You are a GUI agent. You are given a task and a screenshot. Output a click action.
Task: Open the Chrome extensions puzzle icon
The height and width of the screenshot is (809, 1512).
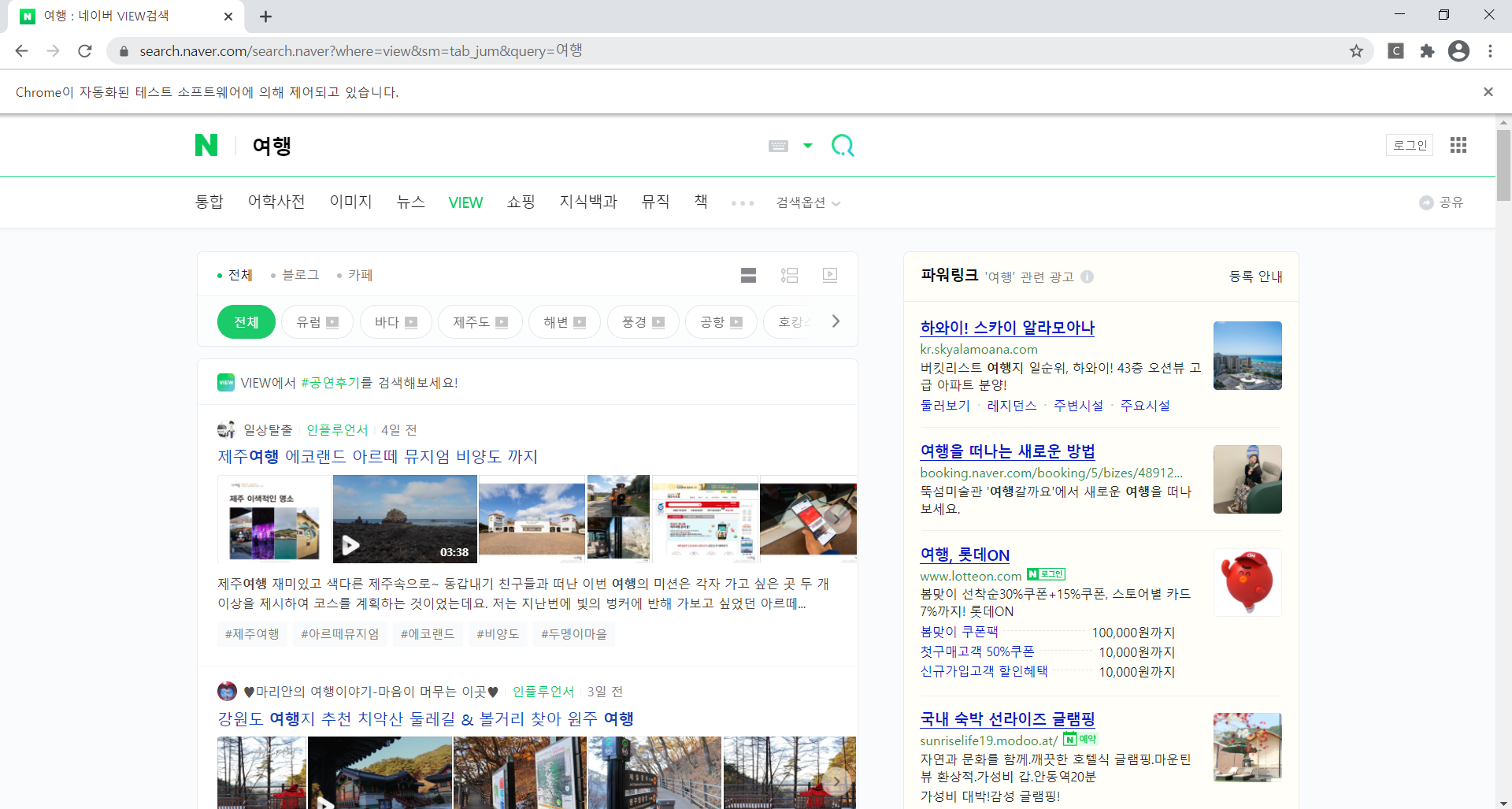point(1427,51)
